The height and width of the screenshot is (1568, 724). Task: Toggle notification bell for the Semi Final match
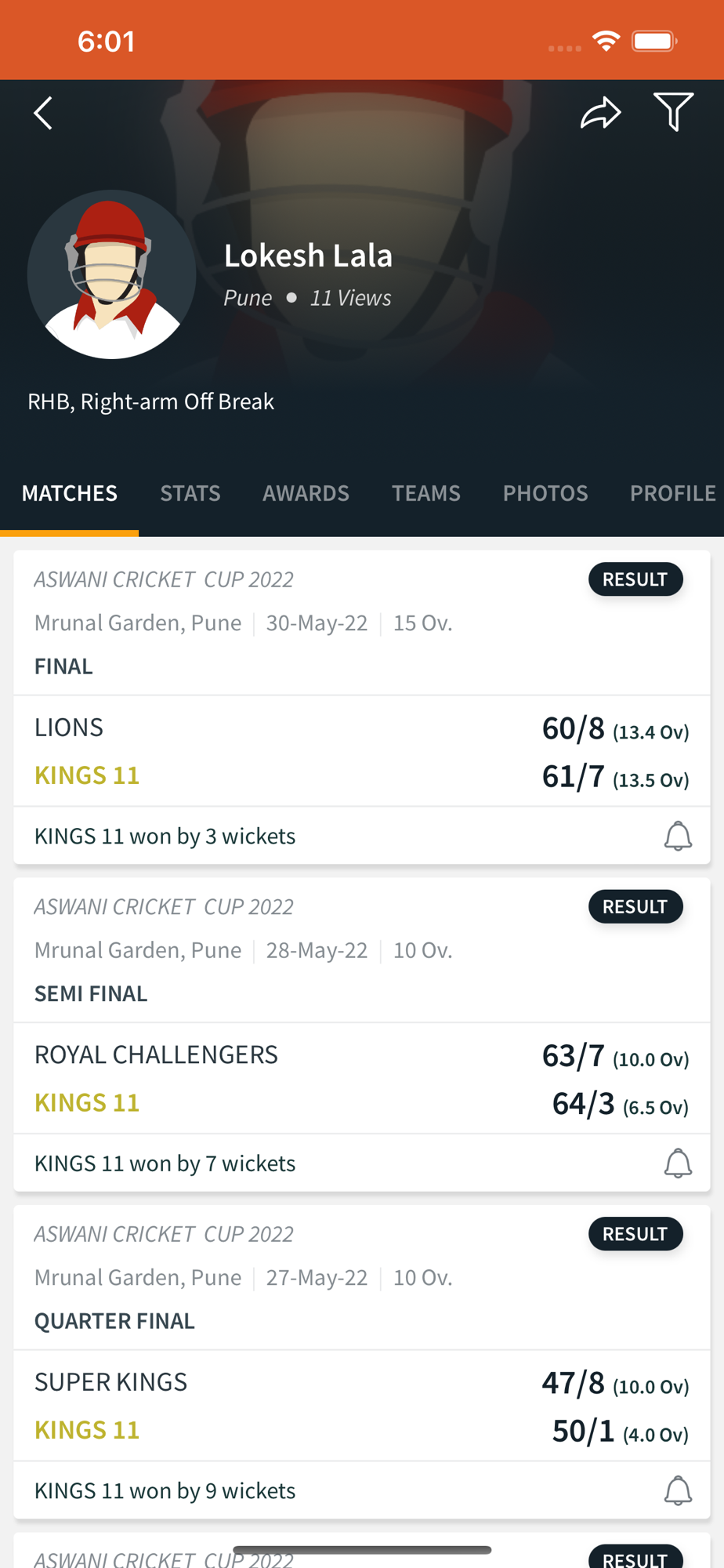(678, 1163)
